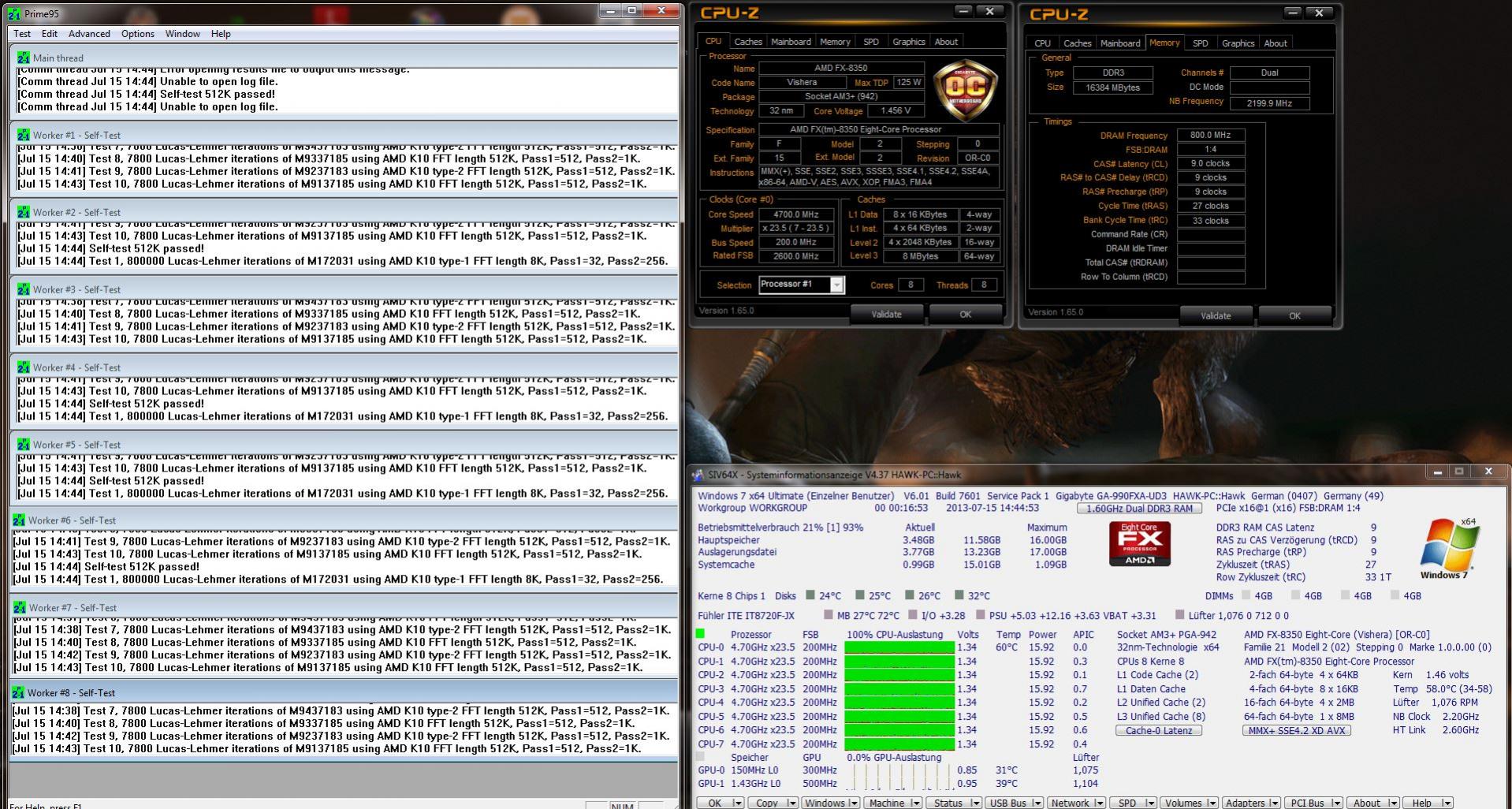
Task: Click the Worker #8 Self-Test window icon
Action: click(x=18, y=693)
